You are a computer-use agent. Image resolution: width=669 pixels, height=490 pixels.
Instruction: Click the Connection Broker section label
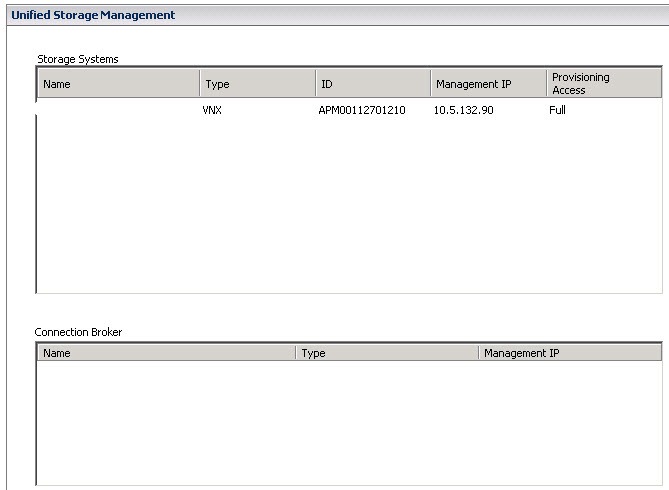pyautogui.click(x=78, y=332)
